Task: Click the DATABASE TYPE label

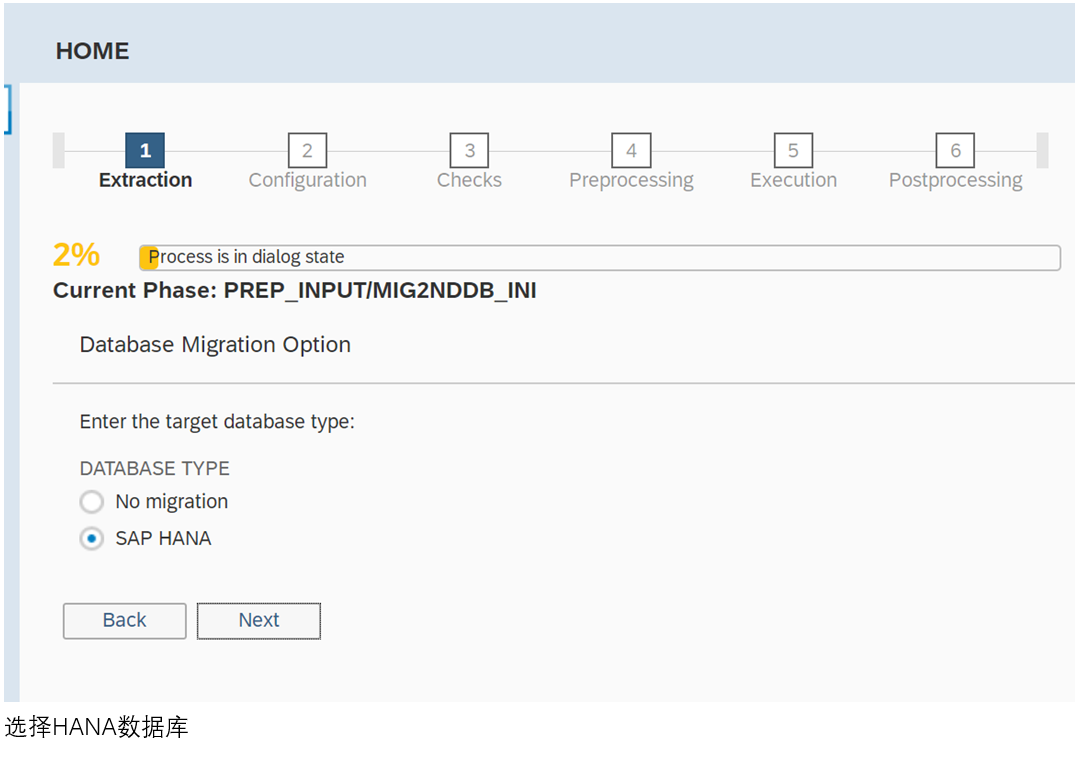Action: tap(155, 469)
